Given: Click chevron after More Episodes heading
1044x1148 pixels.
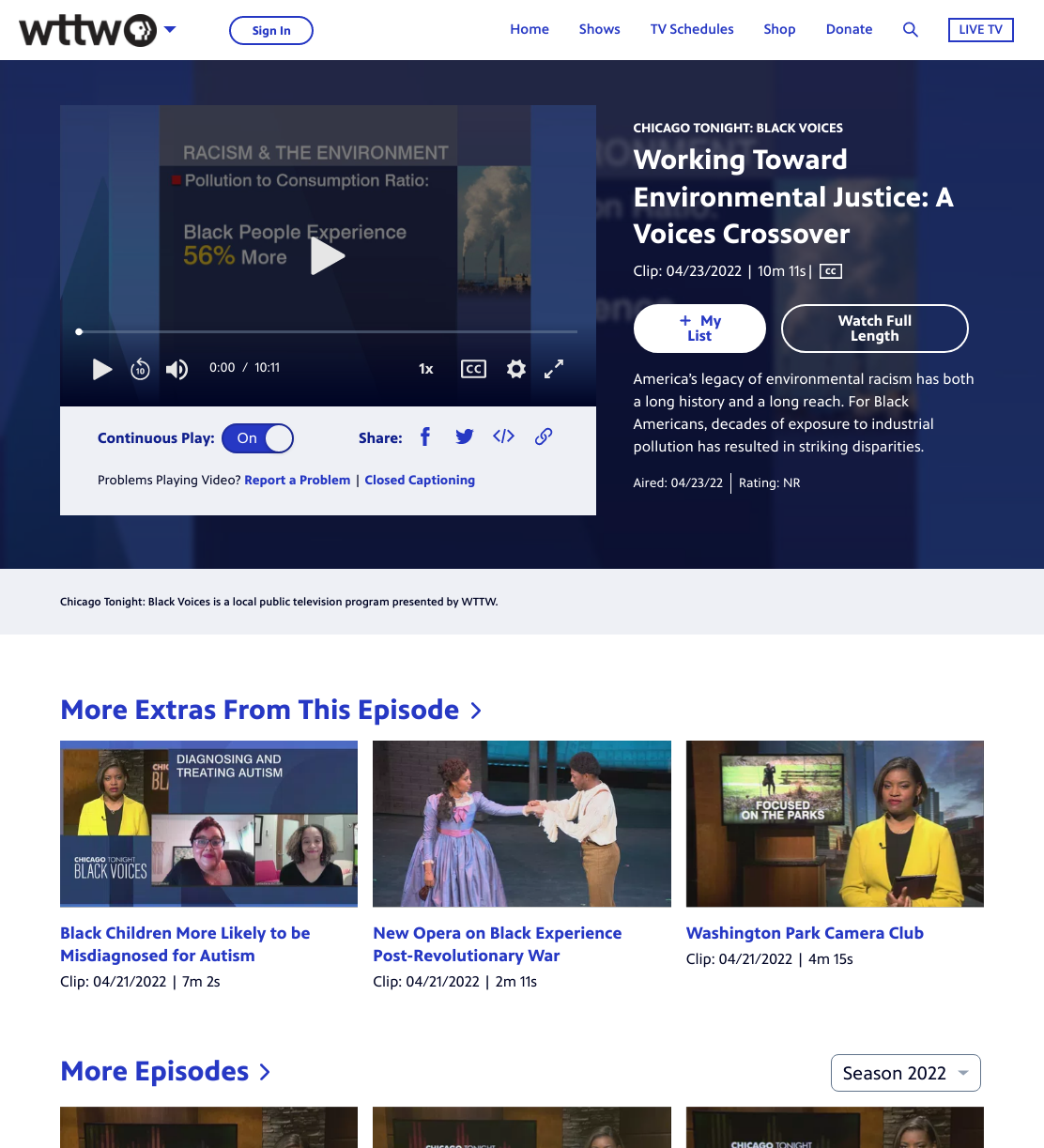Looking at the screenshot, I should [265, 1072].
